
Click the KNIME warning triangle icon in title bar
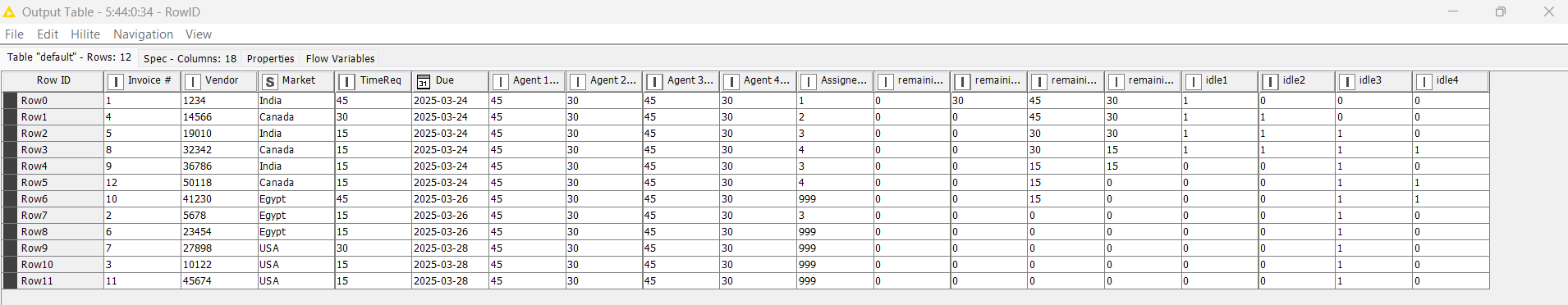[9, 11]
